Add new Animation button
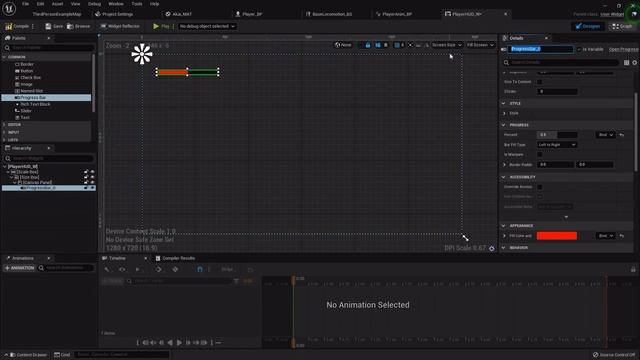 click(x=19, y=268)
